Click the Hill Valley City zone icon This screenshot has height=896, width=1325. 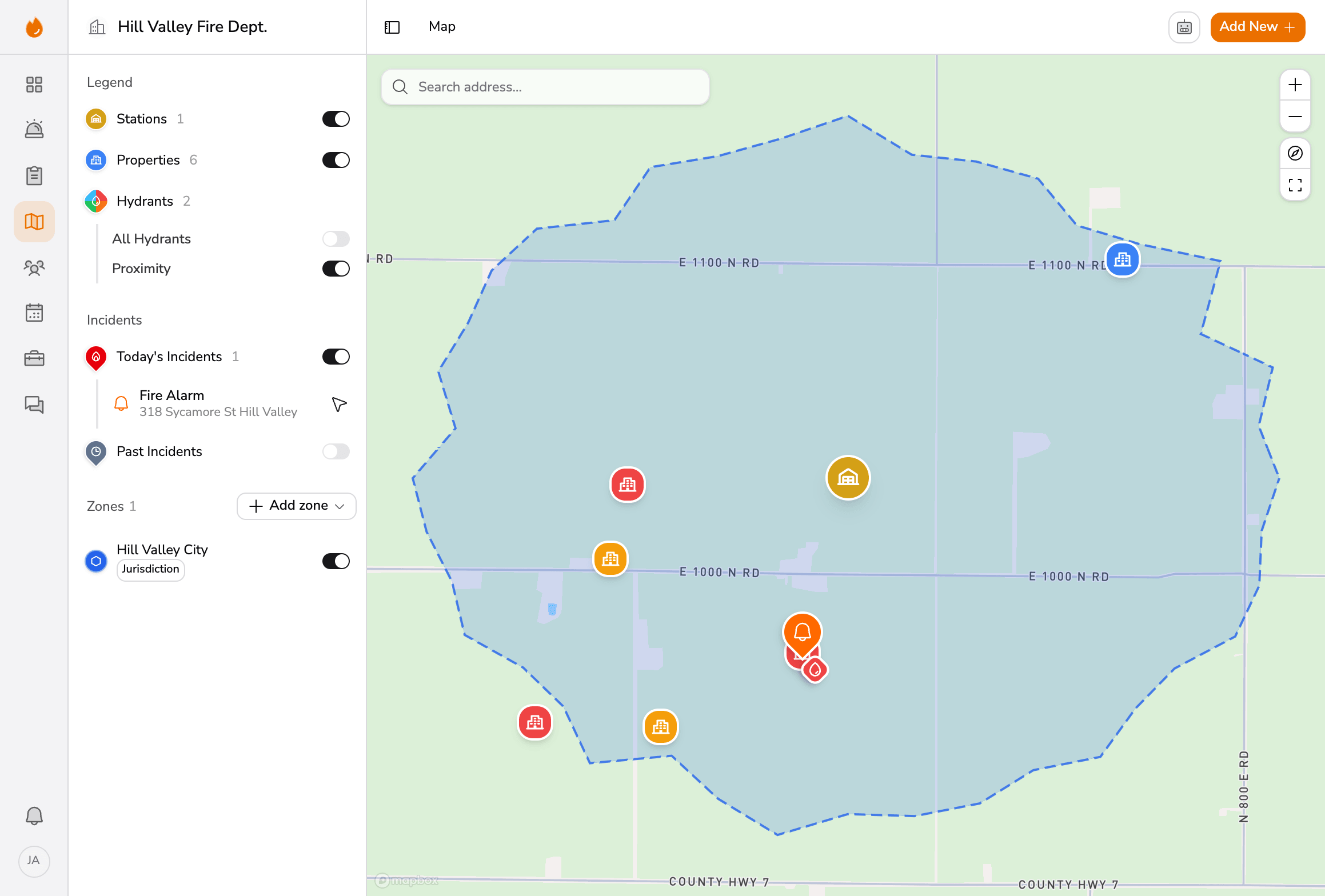point(96,561)
